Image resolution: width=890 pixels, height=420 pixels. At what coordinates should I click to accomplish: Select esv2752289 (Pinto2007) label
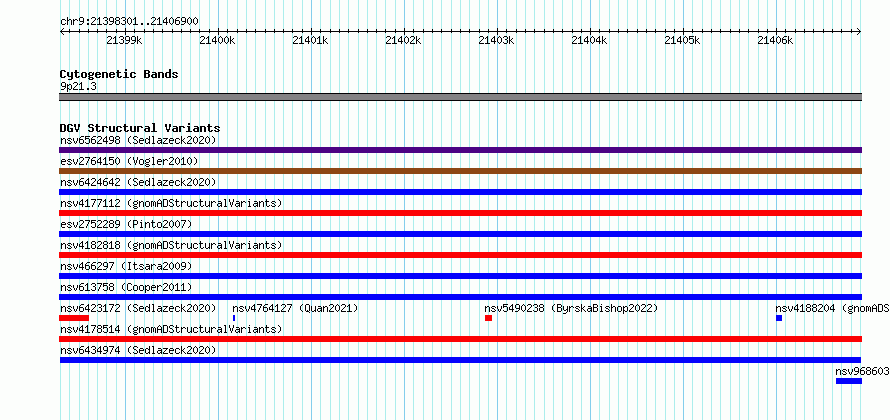coord(126,224)
